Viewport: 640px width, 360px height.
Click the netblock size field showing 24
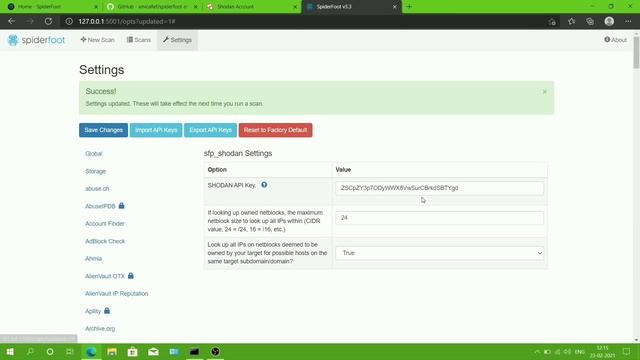[440, 218]
